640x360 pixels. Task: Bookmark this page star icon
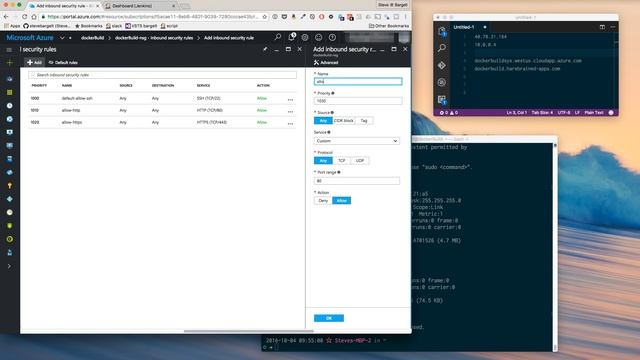(264, 17)
